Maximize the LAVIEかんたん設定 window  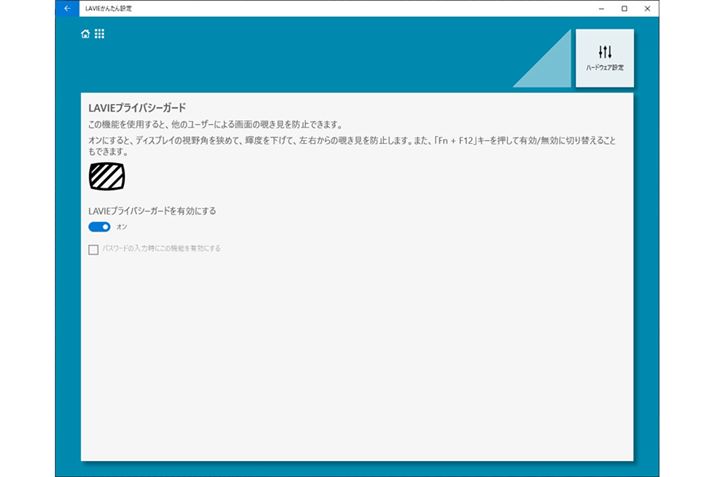tap(624, 9)
